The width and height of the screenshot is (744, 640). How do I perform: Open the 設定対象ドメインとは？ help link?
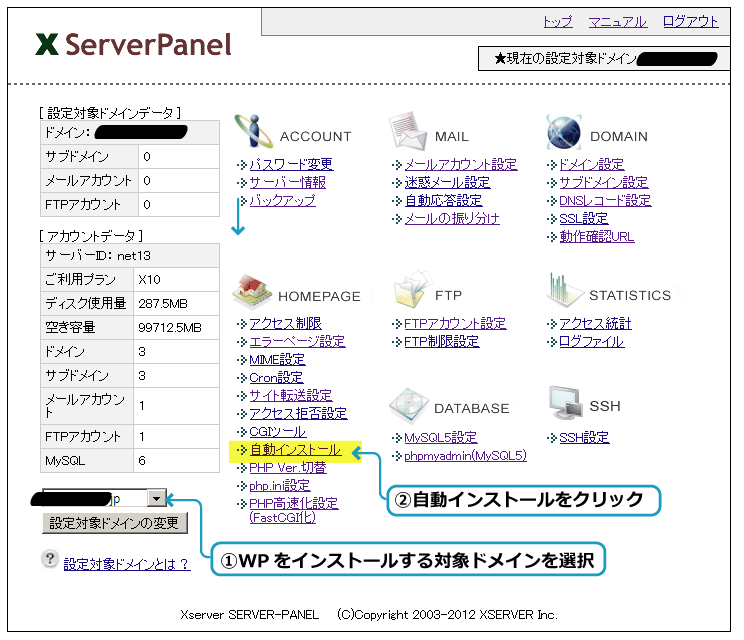coord(127,564)
